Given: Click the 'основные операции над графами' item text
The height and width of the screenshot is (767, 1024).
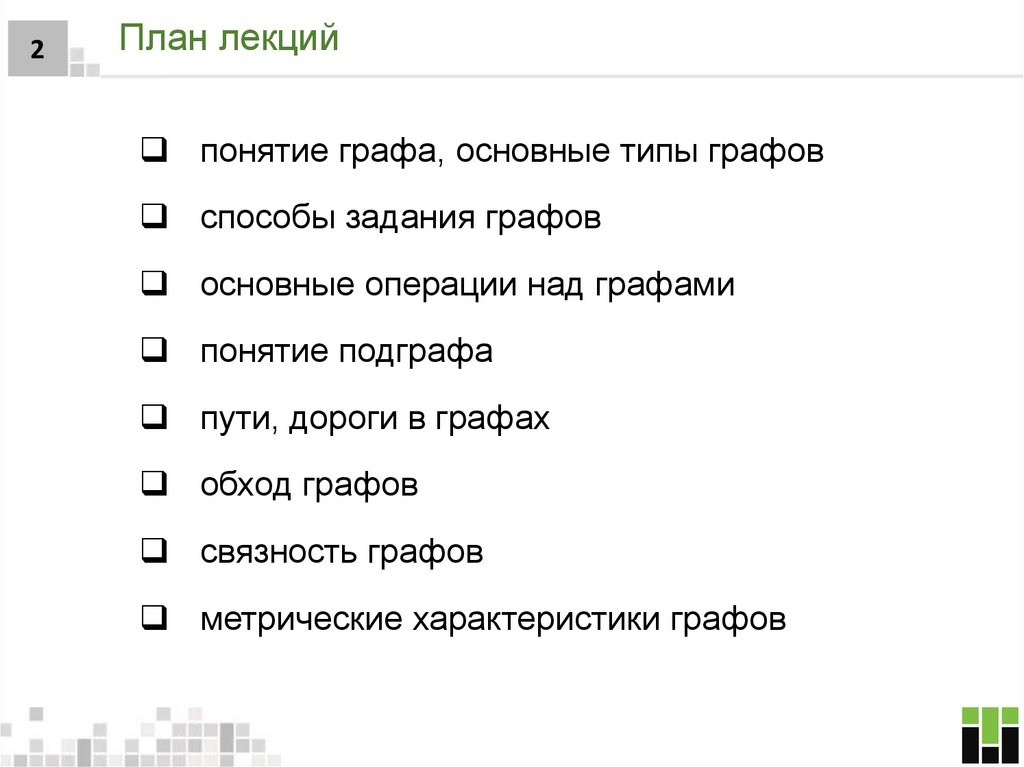Looking at the screenshot, I should [467, 286].
